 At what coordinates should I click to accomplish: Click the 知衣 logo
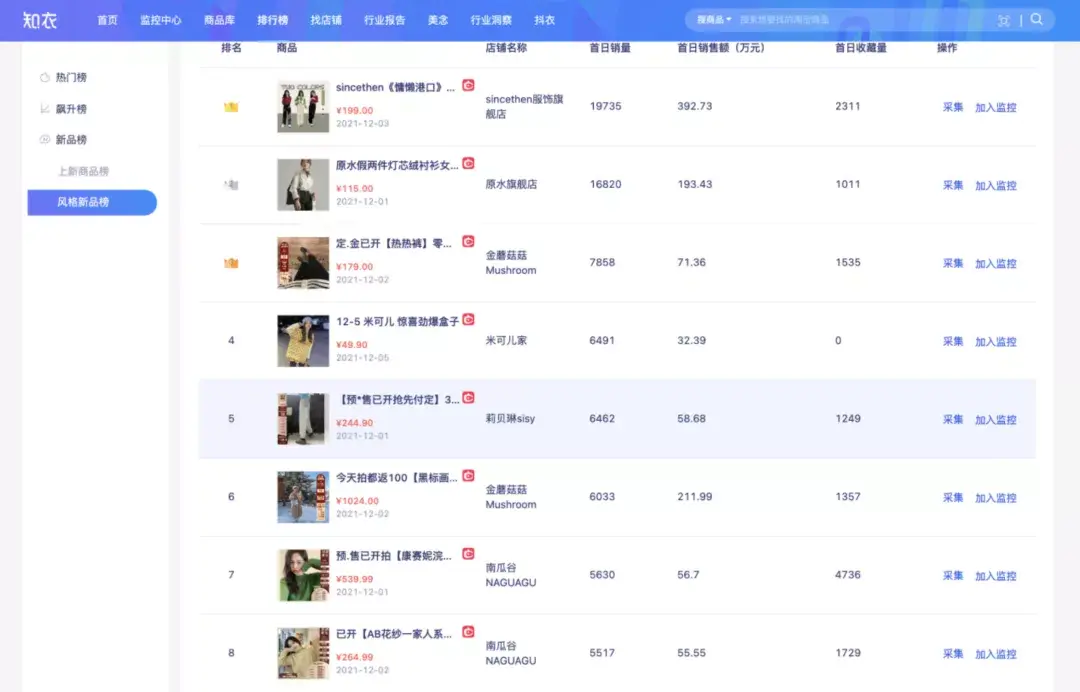[x=39, y=20]
